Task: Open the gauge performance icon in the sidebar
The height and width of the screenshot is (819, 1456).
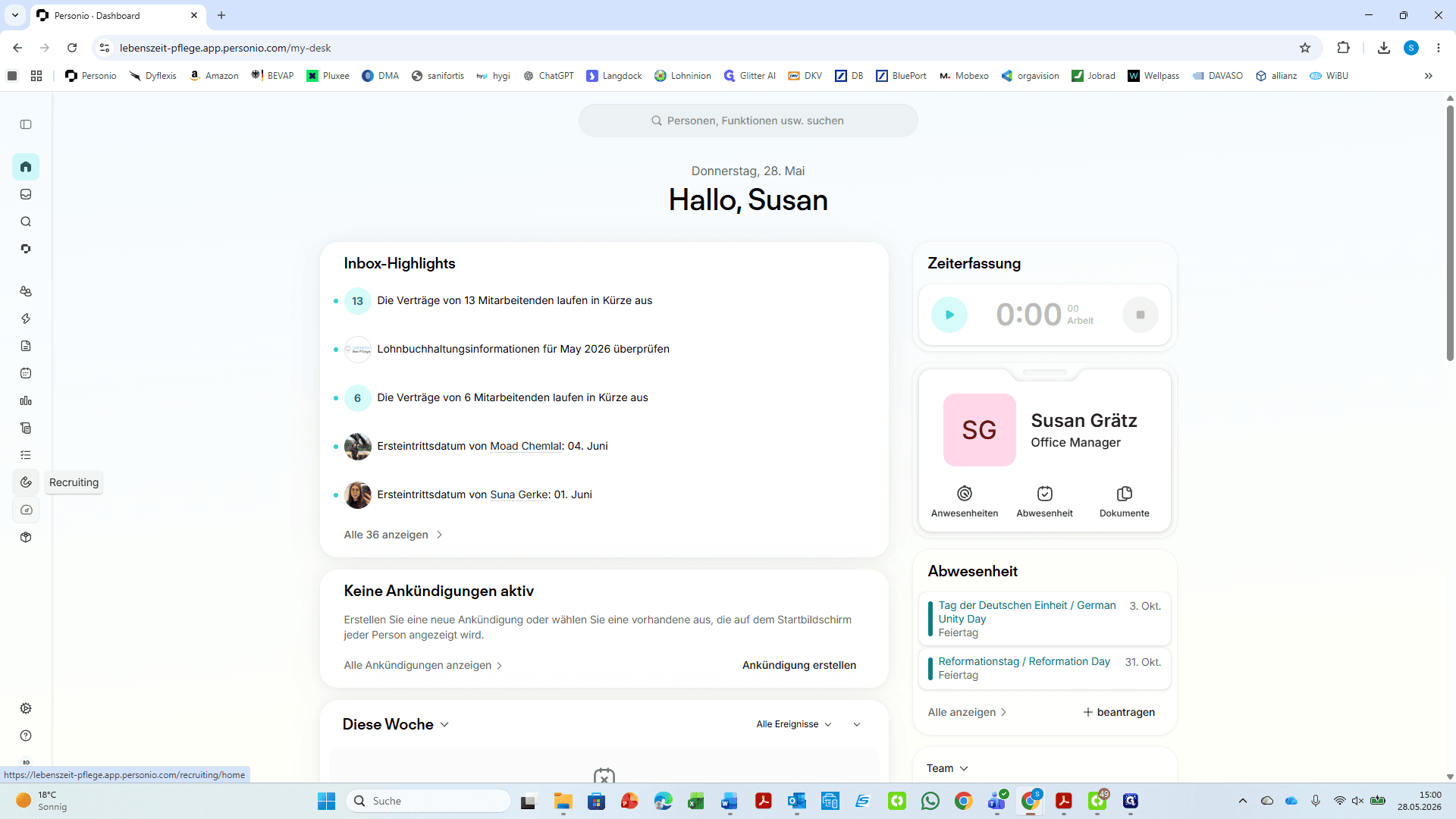Action: click(26, 510)
